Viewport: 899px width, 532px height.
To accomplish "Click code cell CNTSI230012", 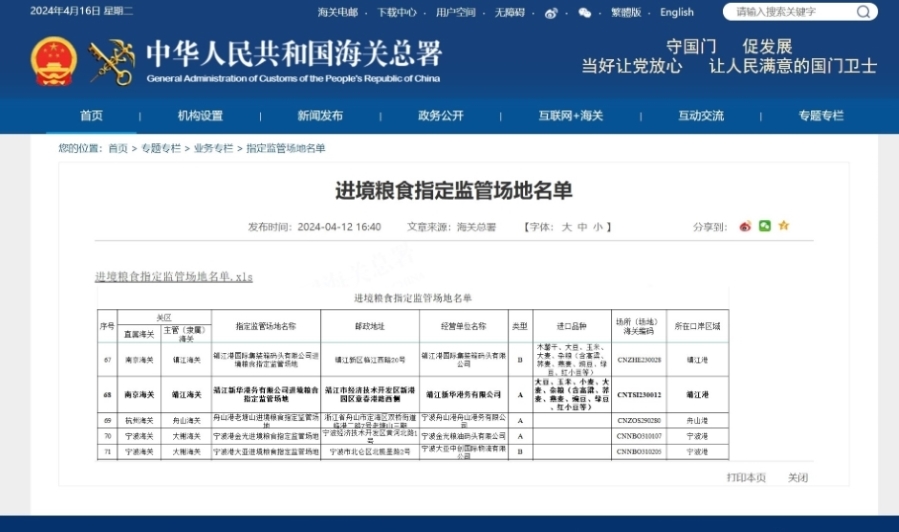I will coord(639,394).
